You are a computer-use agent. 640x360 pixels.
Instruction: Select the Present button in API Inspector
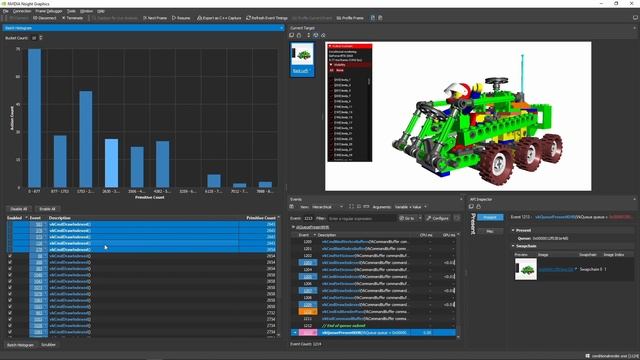pyautogui.click(x=490, y=217)
